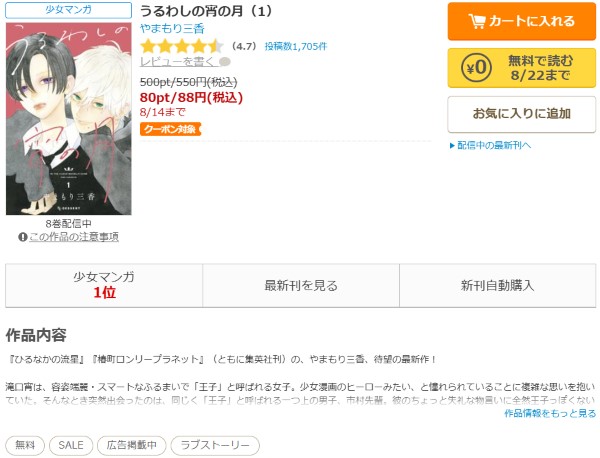Viewport: 600px width, 458px height.
Task: Select the SALE tag chip
Action: click(71, 445)
